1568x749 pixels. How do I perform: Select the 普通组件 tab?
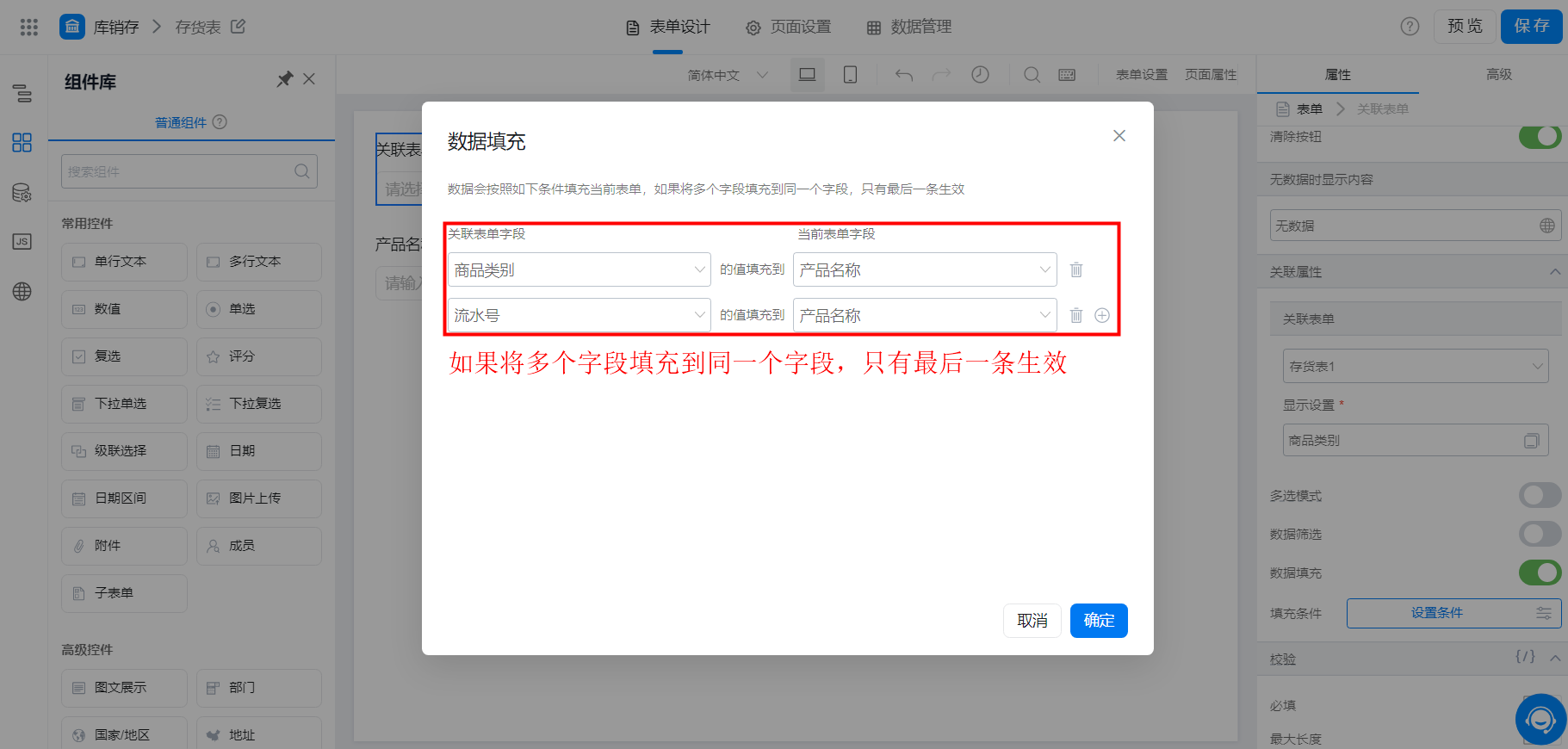(x=181, y=122)
